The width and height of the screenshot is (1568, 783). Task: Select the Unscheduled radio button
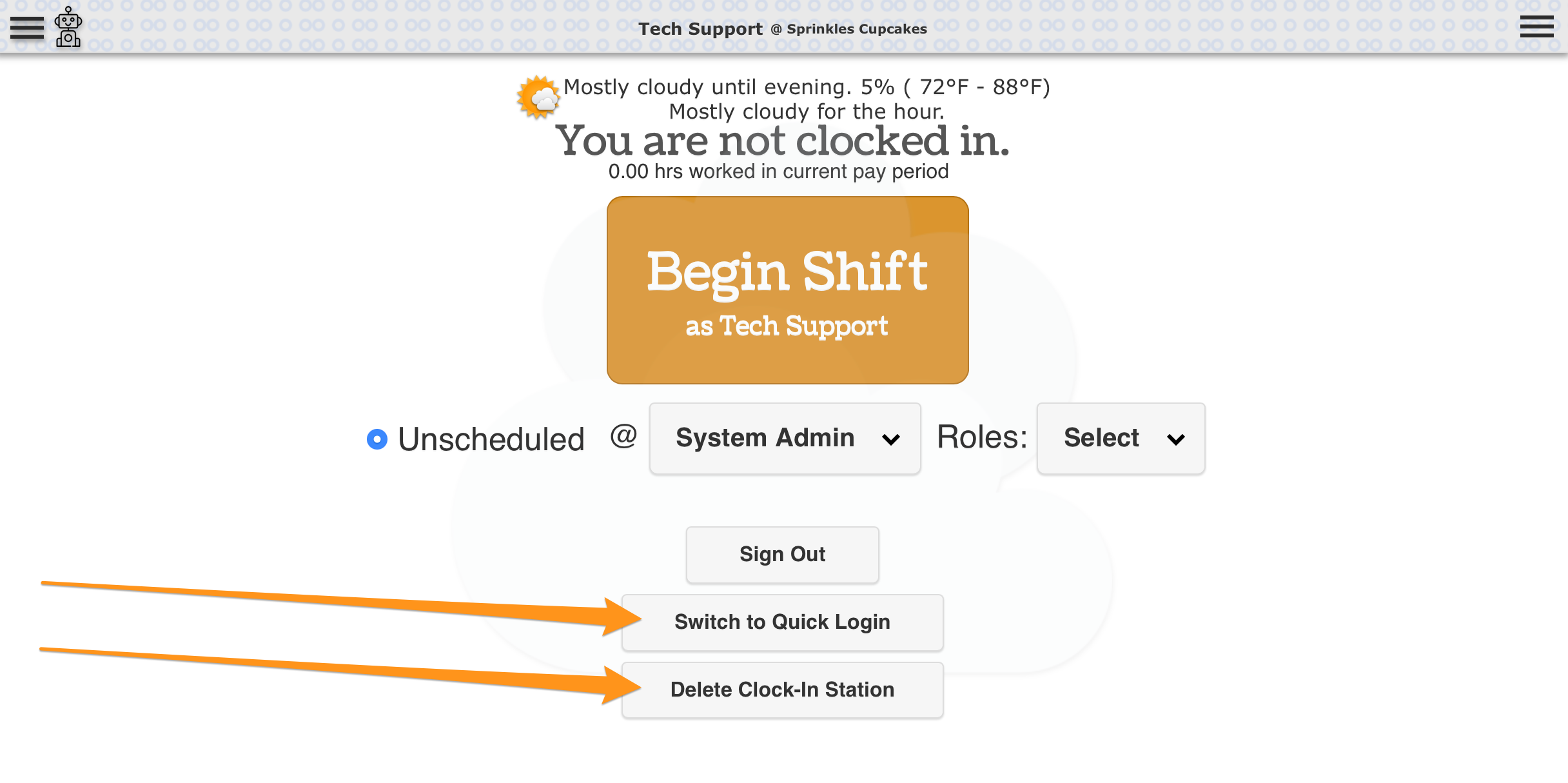tap(377, 439)
